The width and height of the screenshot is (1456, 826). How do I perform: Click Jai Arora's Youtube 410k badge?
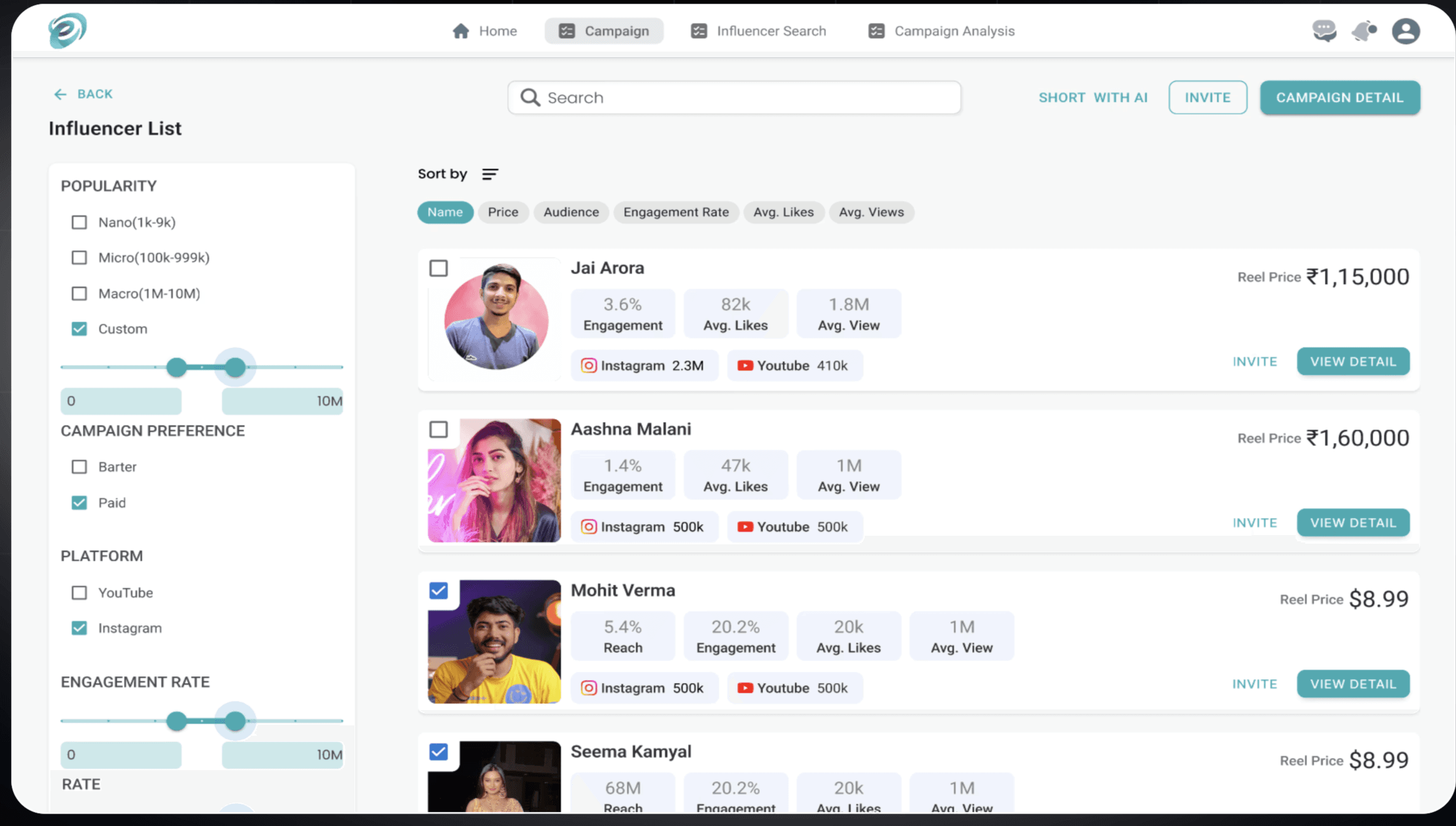pyautogui.click(x=794, y=366)
